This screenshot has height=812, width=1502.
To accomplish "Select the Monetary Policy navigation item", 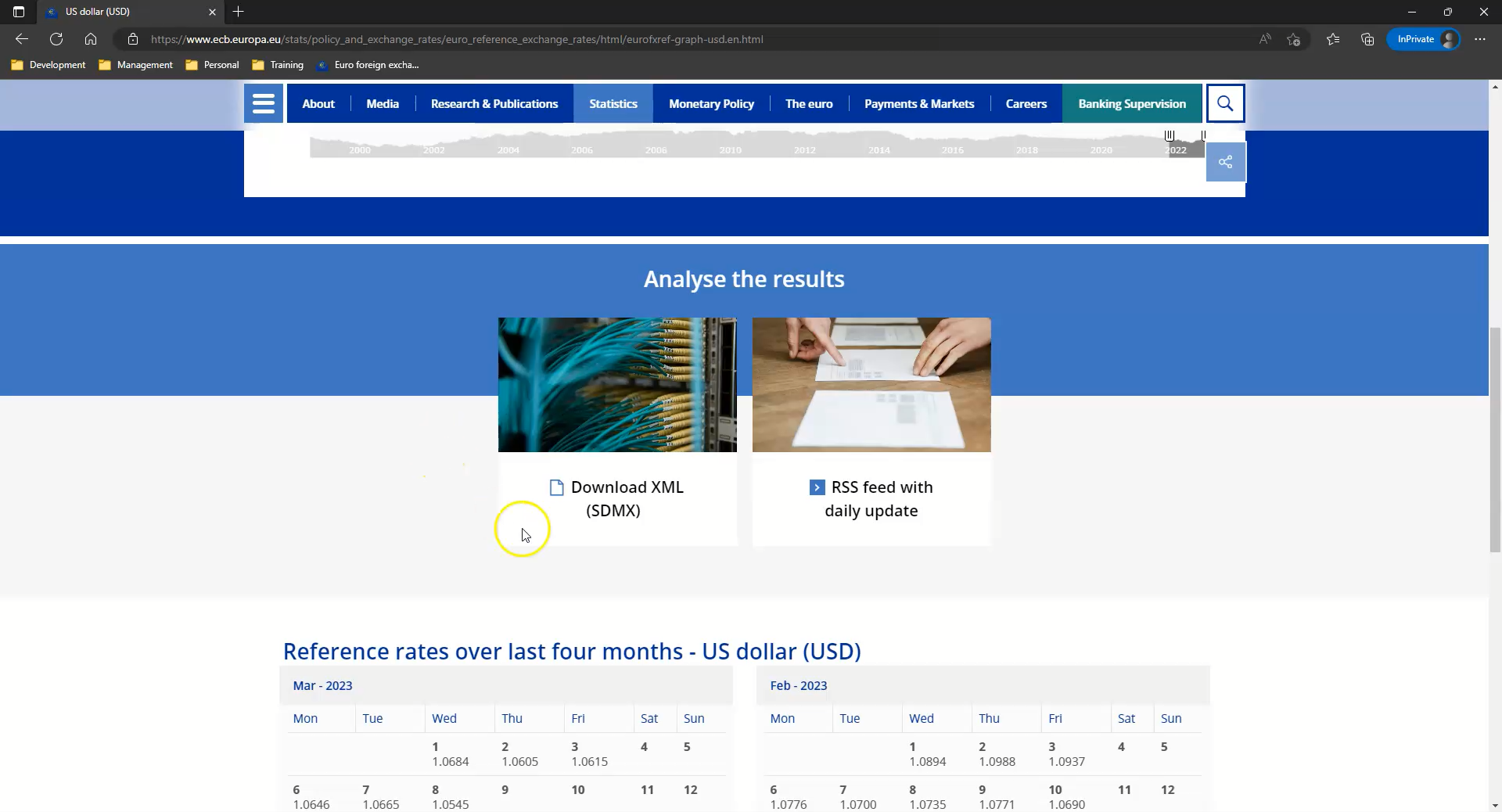I will [711, 103].
